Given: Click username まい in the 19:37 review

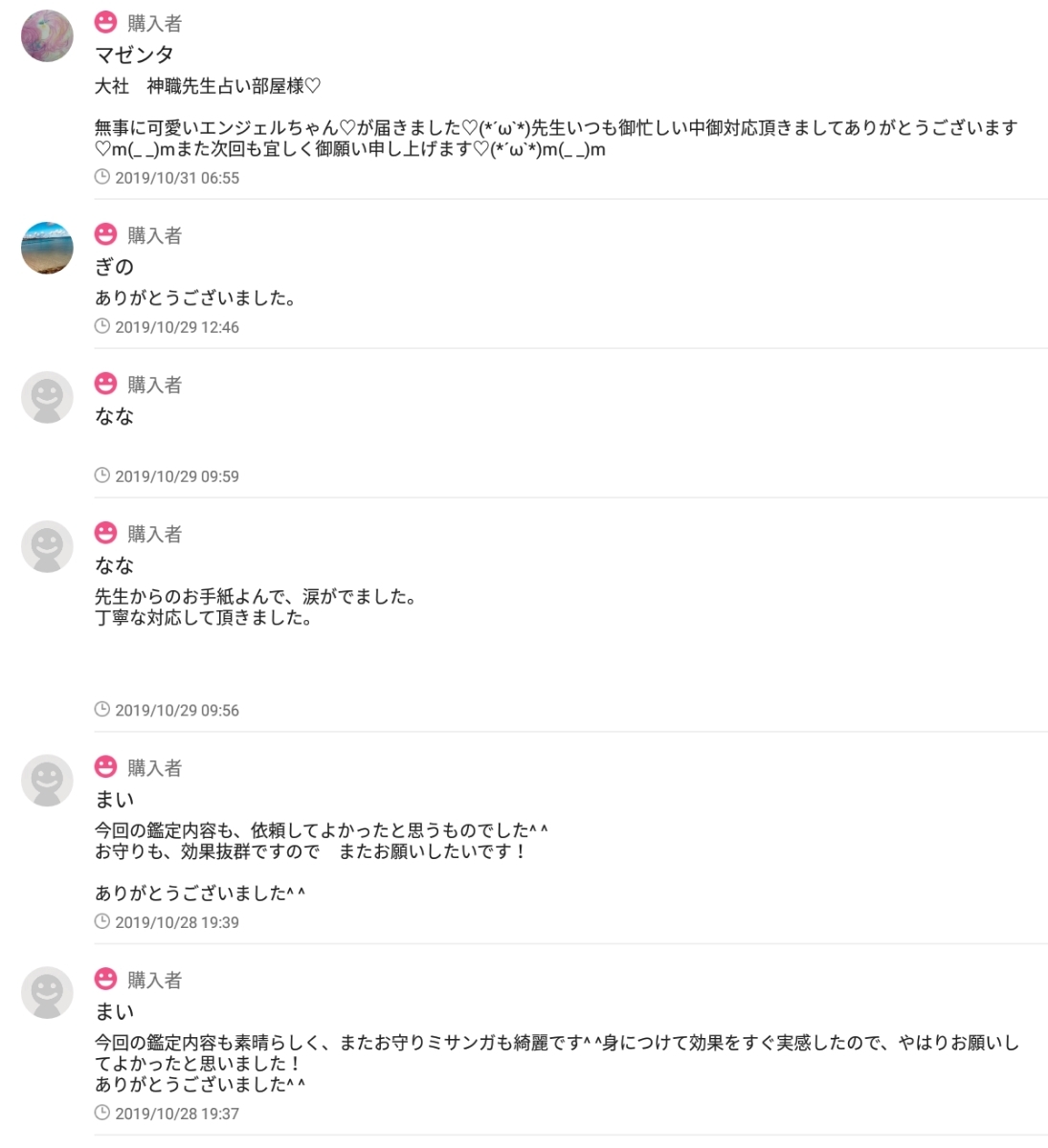Looking at the screenshot, I should [114, 1011].
